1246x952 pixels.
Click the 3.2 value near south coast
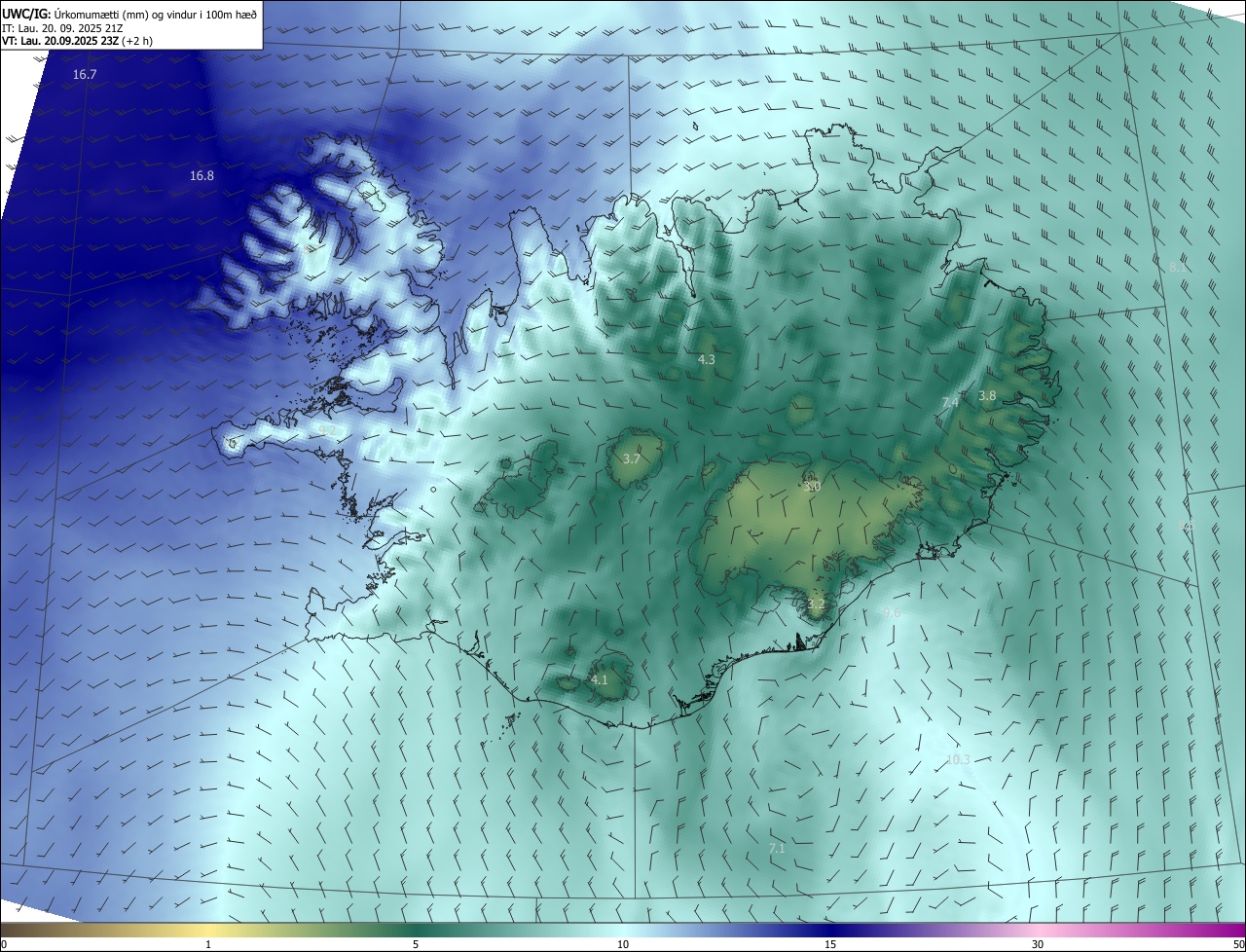coord(816,604)
